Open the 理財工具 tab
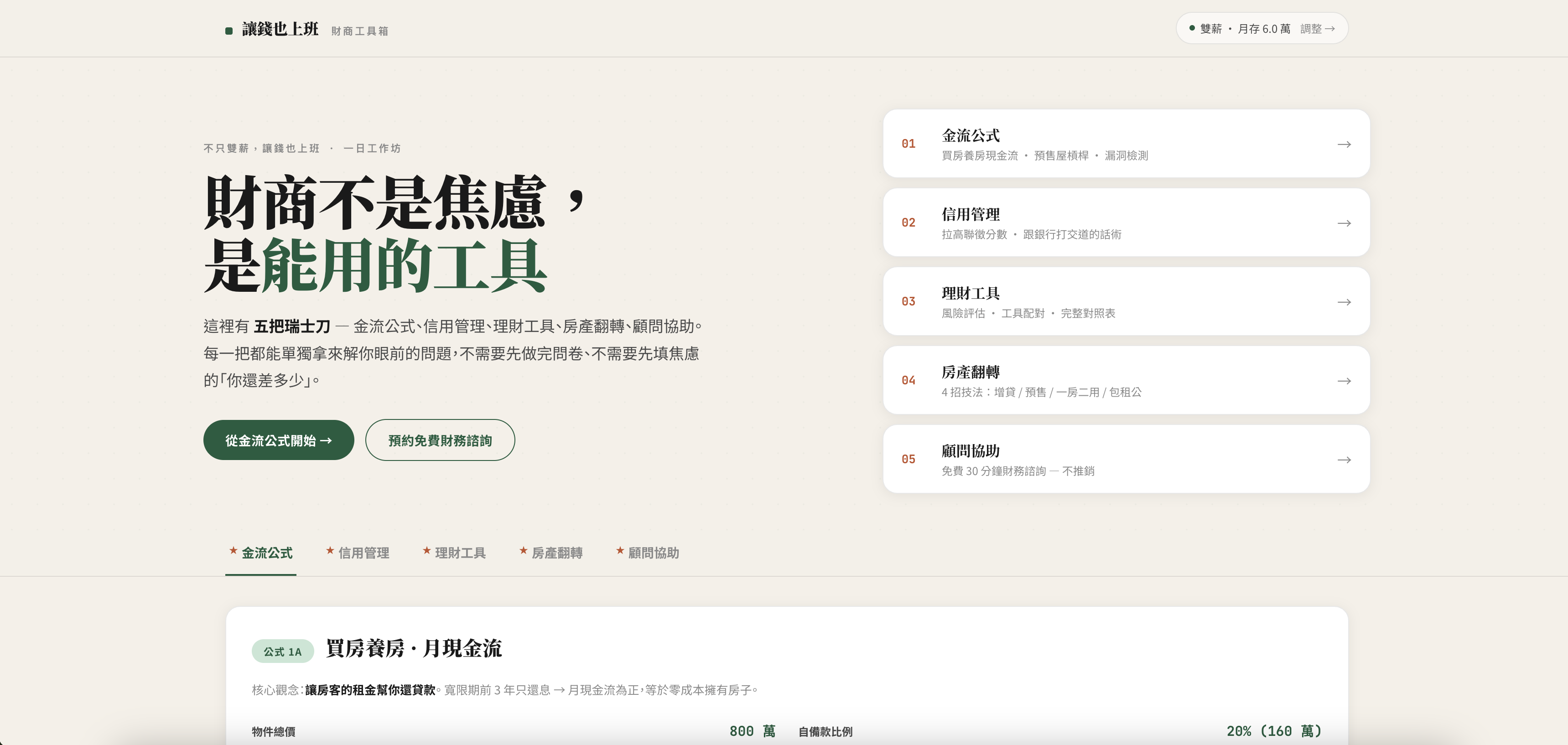The height and width of the screenshot is (745, 1568). click(454, 553)
